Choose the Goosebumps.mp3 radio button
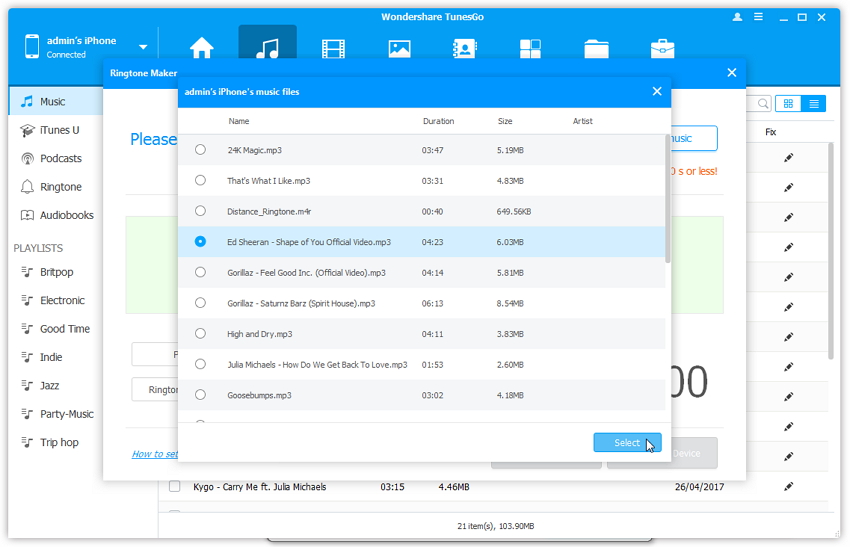The height and width of the screenshot is (547, 850). (201, 395)
